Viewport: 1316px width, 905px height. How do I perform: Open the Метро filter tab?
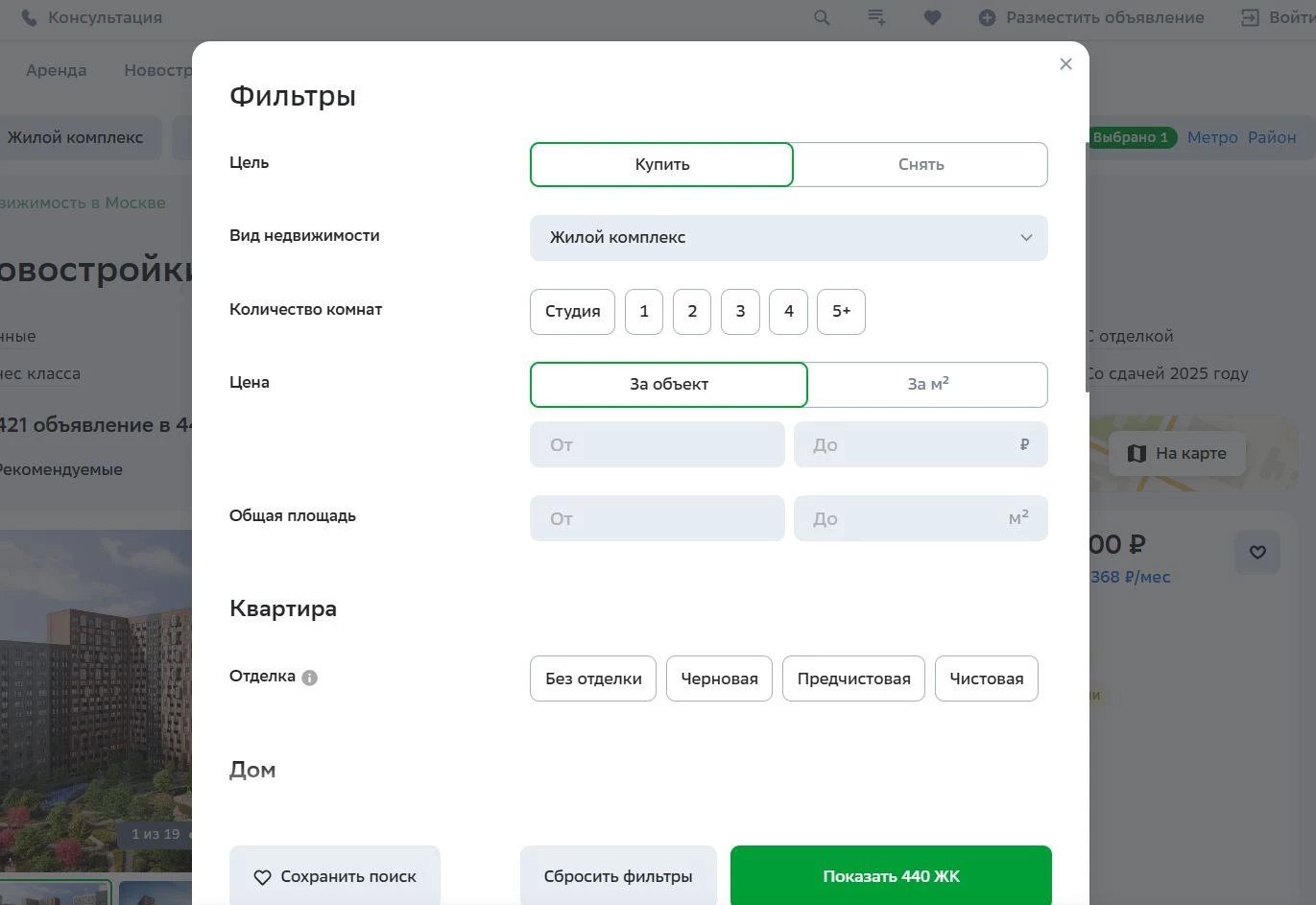1211,137
